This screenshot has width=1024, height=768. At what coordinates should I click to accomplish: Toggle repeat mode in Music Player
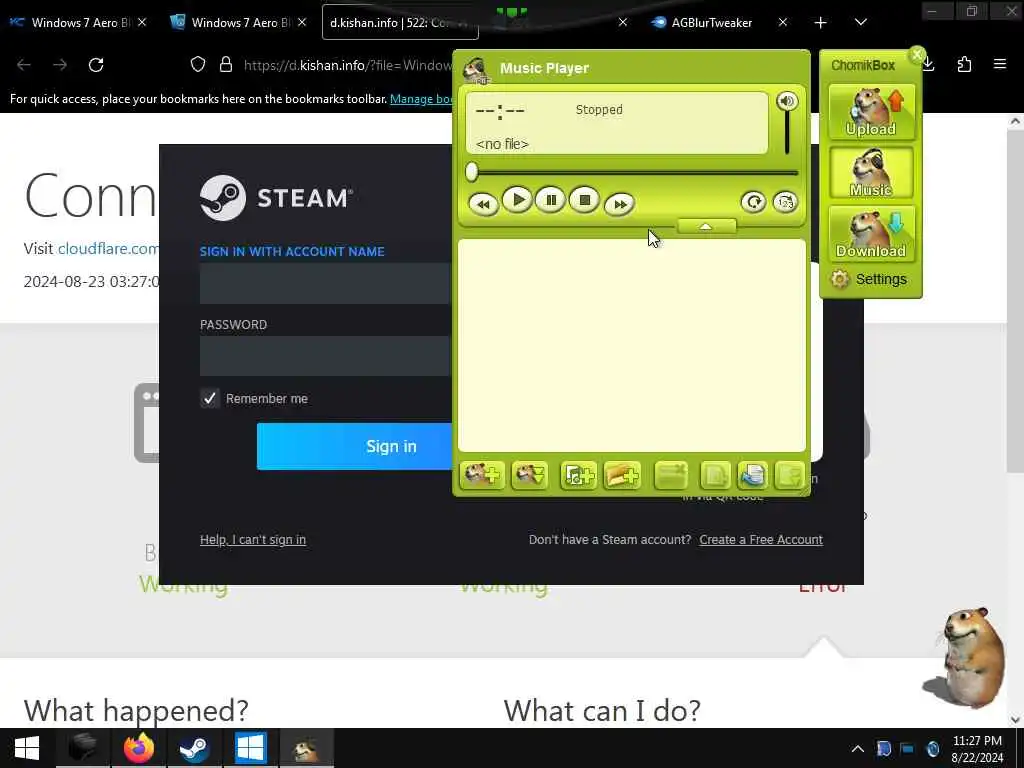pyautogui.click(x=753, y=202)
